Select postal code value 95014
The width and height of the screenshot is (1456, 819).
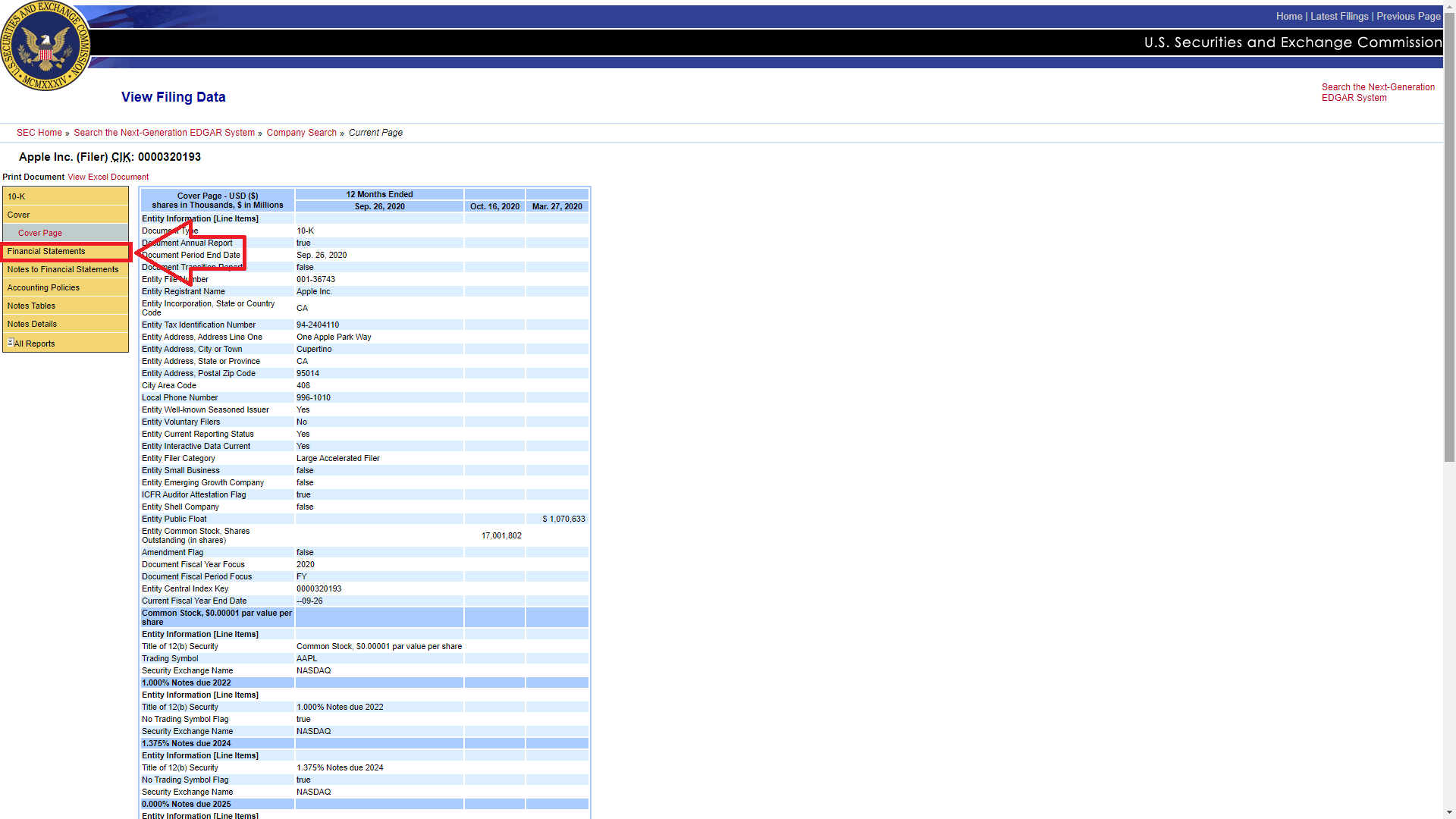[x=308, y=373]
